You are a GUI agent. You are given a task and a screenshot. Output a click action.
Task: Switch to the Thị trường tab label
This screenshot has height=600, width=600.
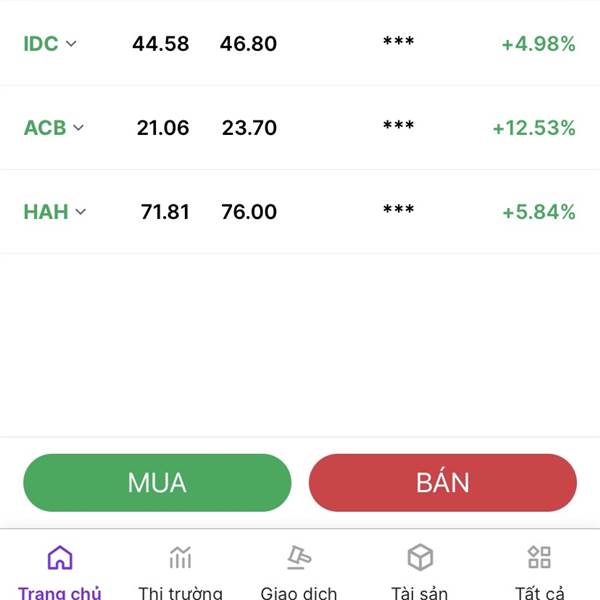tap(180, 593)
